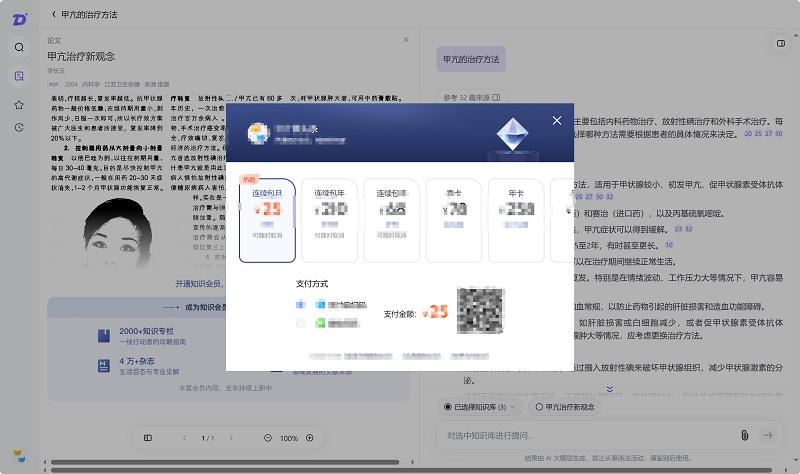Open history clock icon in sidebar
The image size is (800, 474).
pos(19,128)
